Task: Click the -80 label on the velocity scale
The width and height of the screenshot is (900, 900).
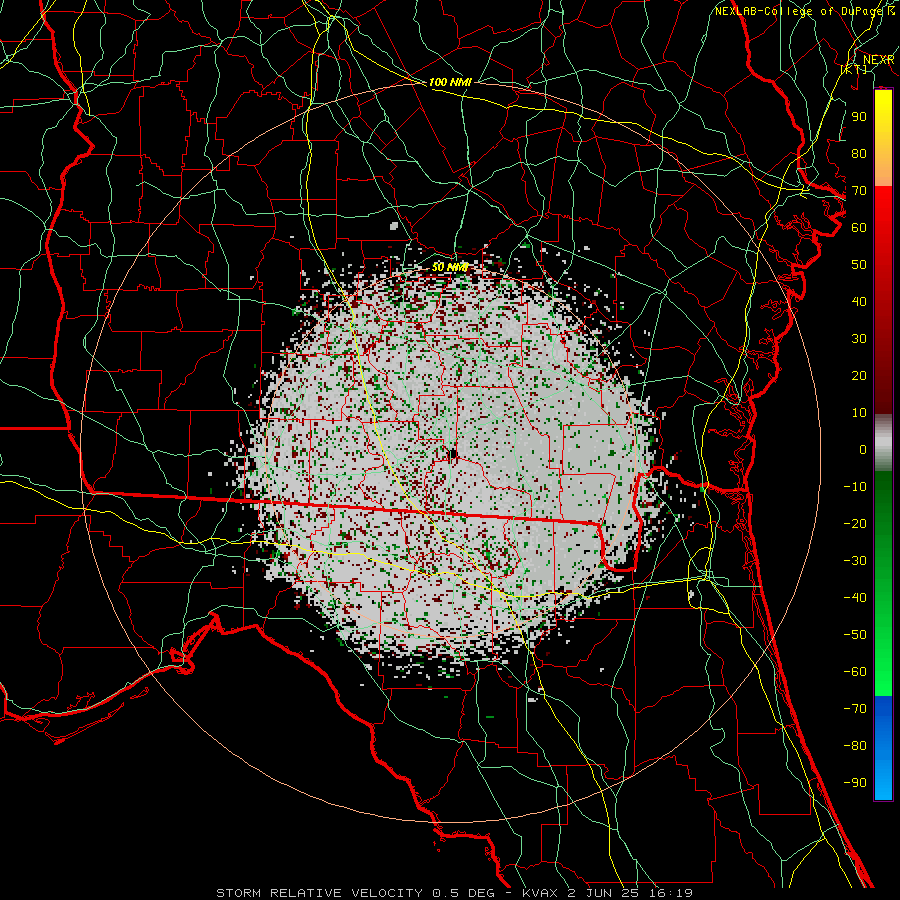Action: click(855, 746)
